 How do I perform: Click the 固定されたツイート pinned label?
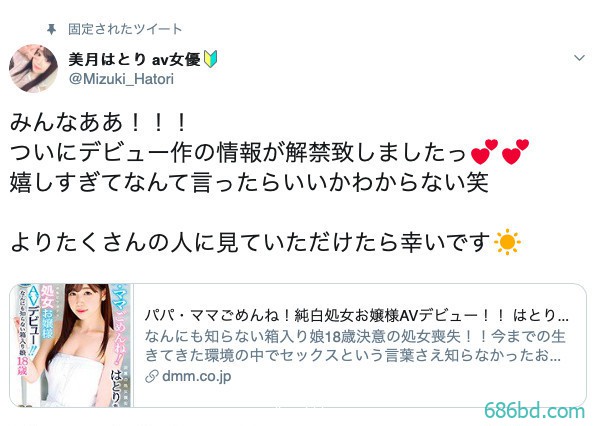(125, 29)
